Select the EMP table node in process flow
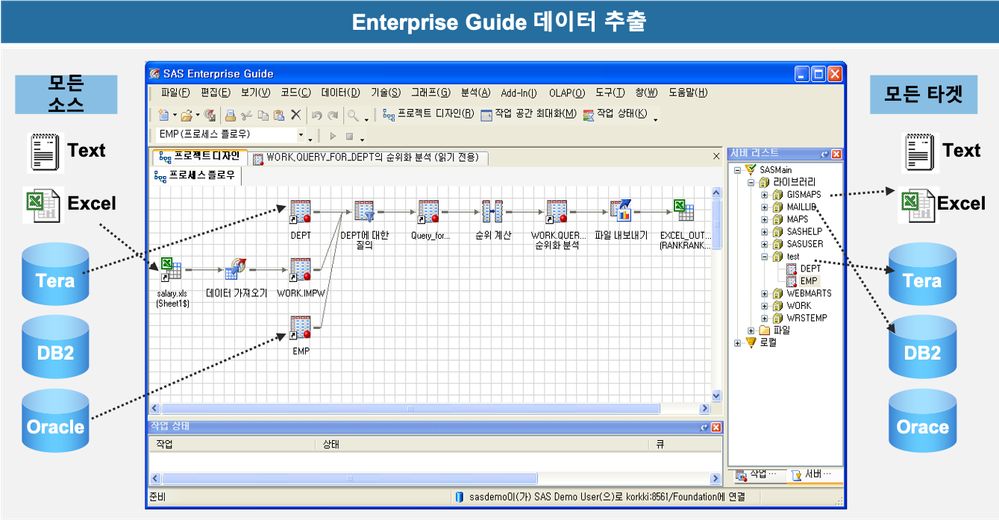 point(300,328)
